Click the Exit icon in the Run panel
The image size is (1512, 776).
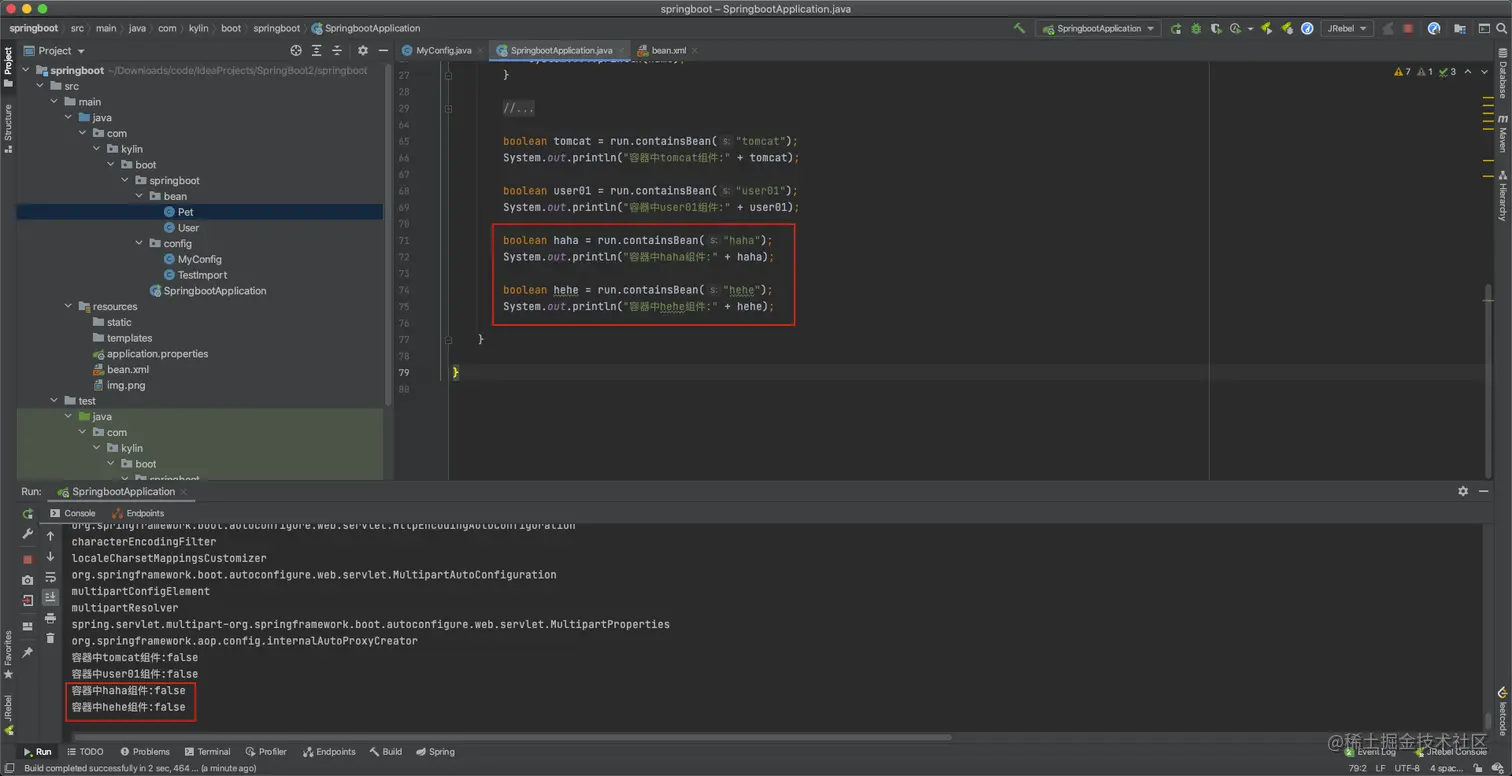coord(28,601)
